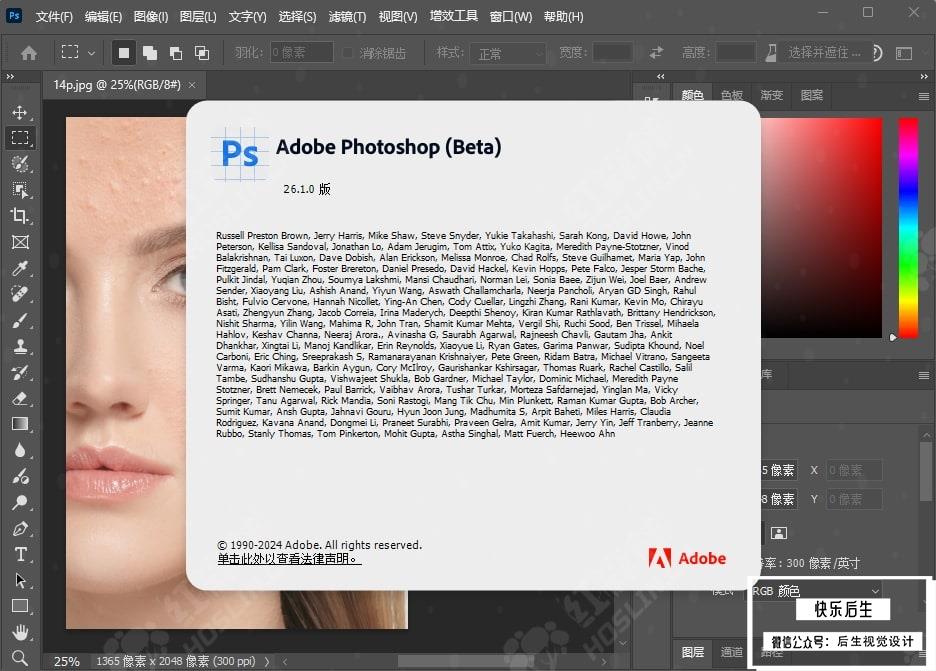936x671 pixels.
Task: Open the libraries panel flyout menu
Action: pyautogui.click(x=923, y=375)
